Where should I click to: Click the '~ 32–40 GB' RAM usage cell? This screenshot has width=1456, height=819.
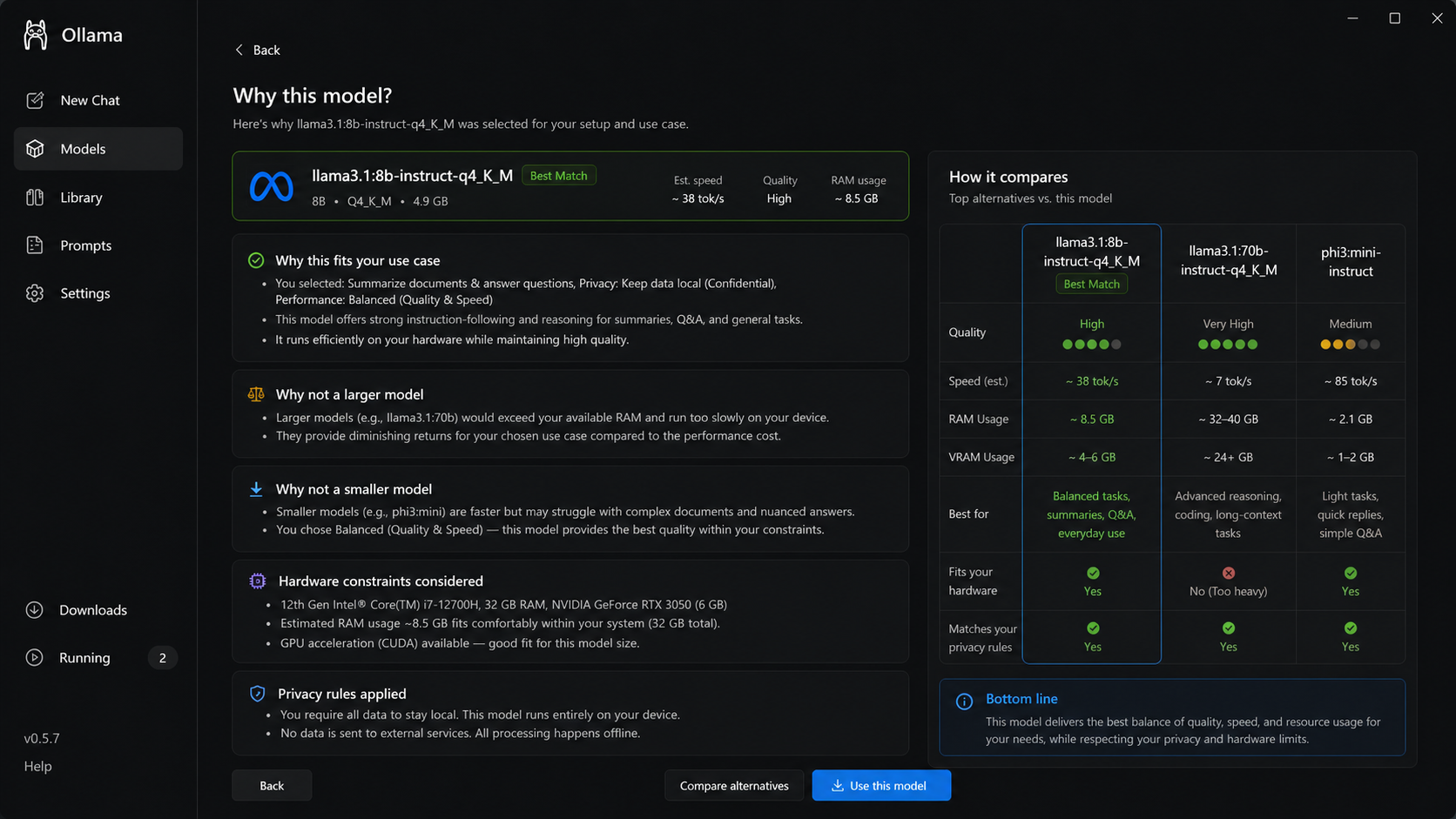click(1229, 420)
